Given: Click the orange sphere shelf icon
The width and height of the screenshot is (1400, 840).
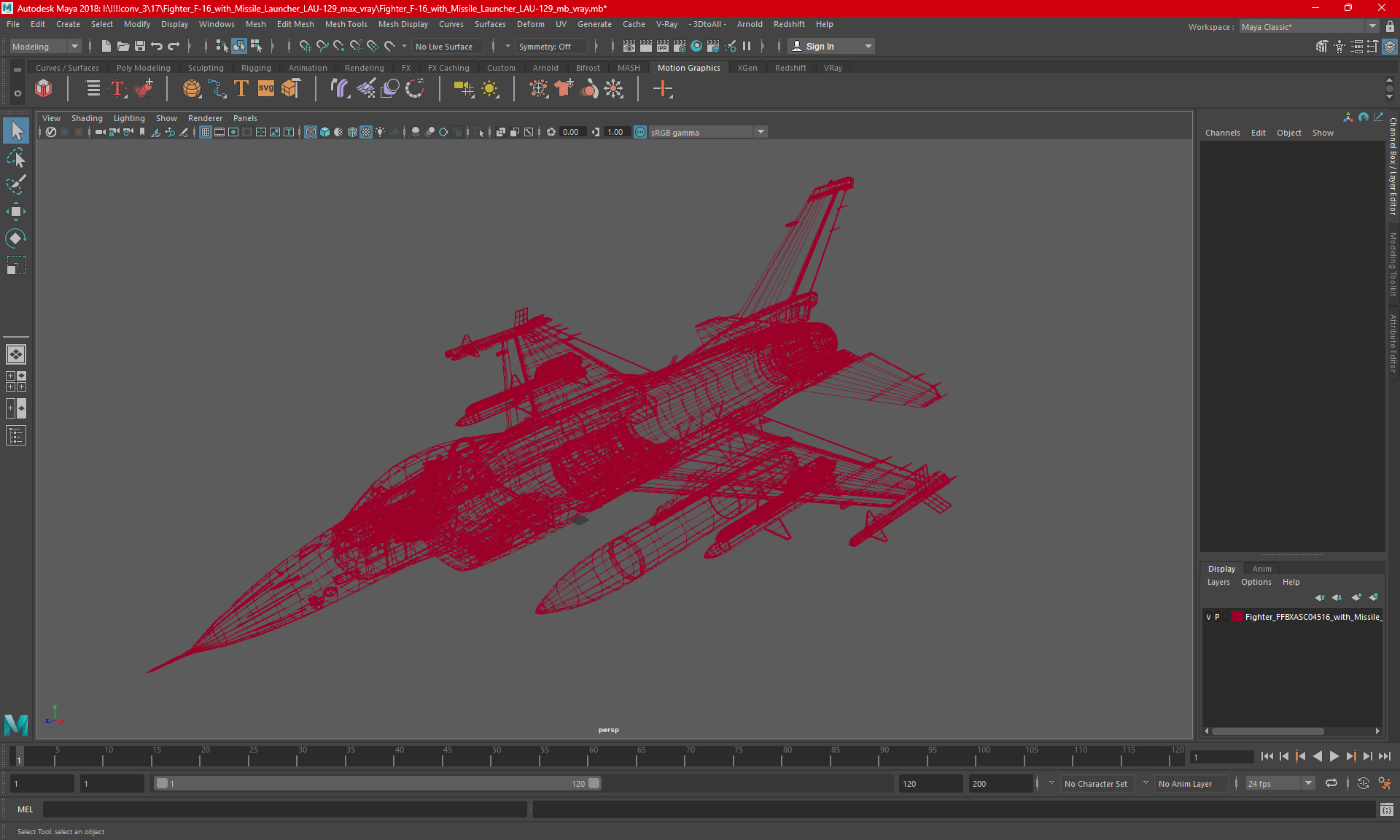Looking at the screenshot, I should click(192, 89).
